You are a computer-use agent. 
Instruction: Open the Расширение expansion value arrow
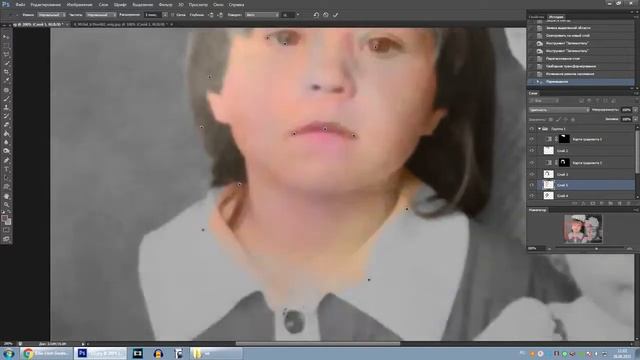[x=165, y=15]
